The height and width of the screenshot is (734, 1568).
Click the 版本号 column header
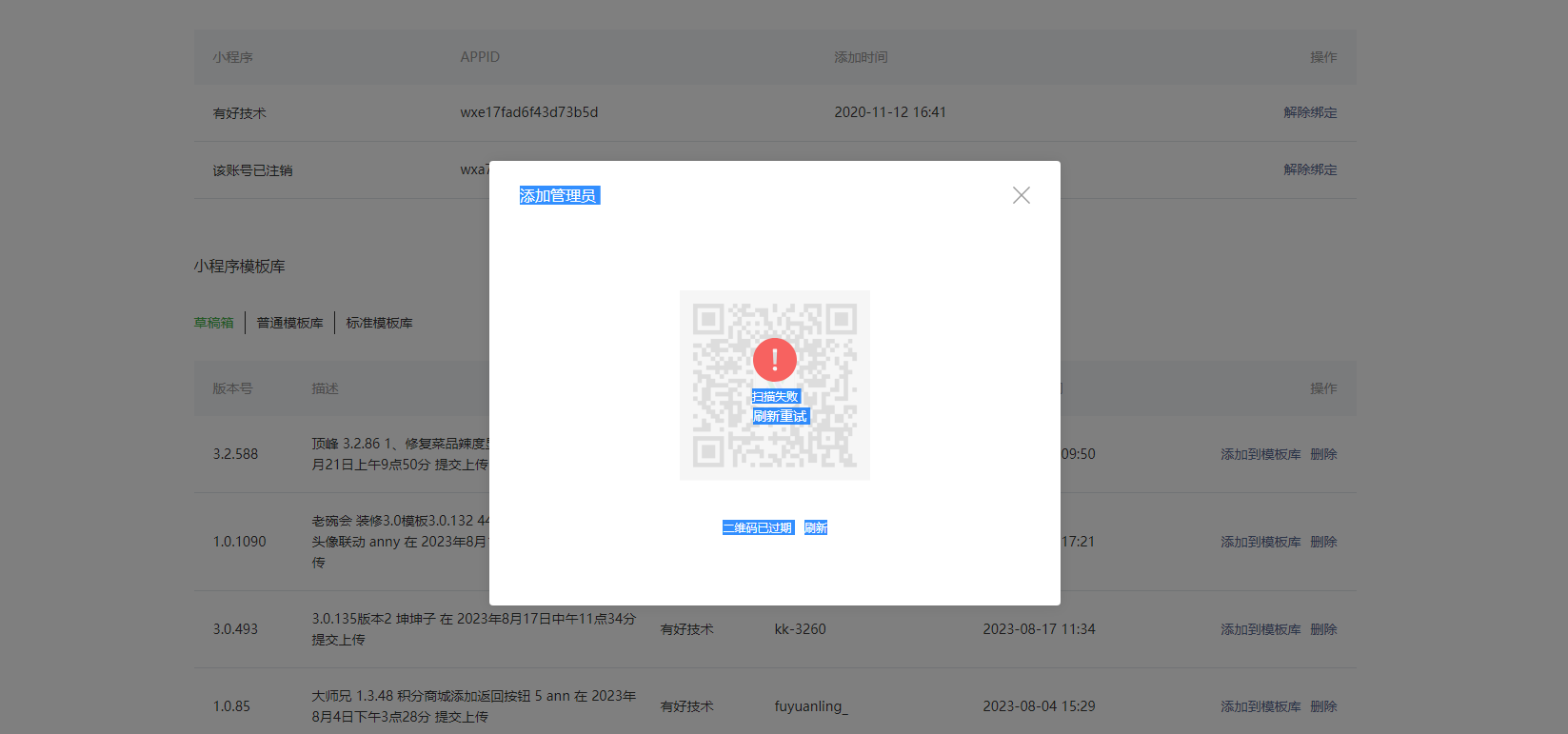click(x=233, y=388)
